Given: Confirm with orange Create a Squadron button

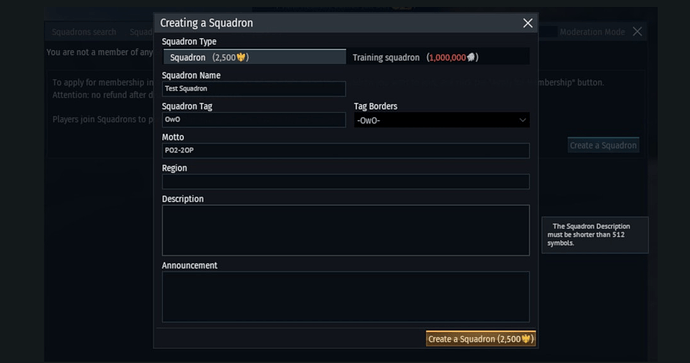Looking at the screenshot, I should tap(481, 339).
